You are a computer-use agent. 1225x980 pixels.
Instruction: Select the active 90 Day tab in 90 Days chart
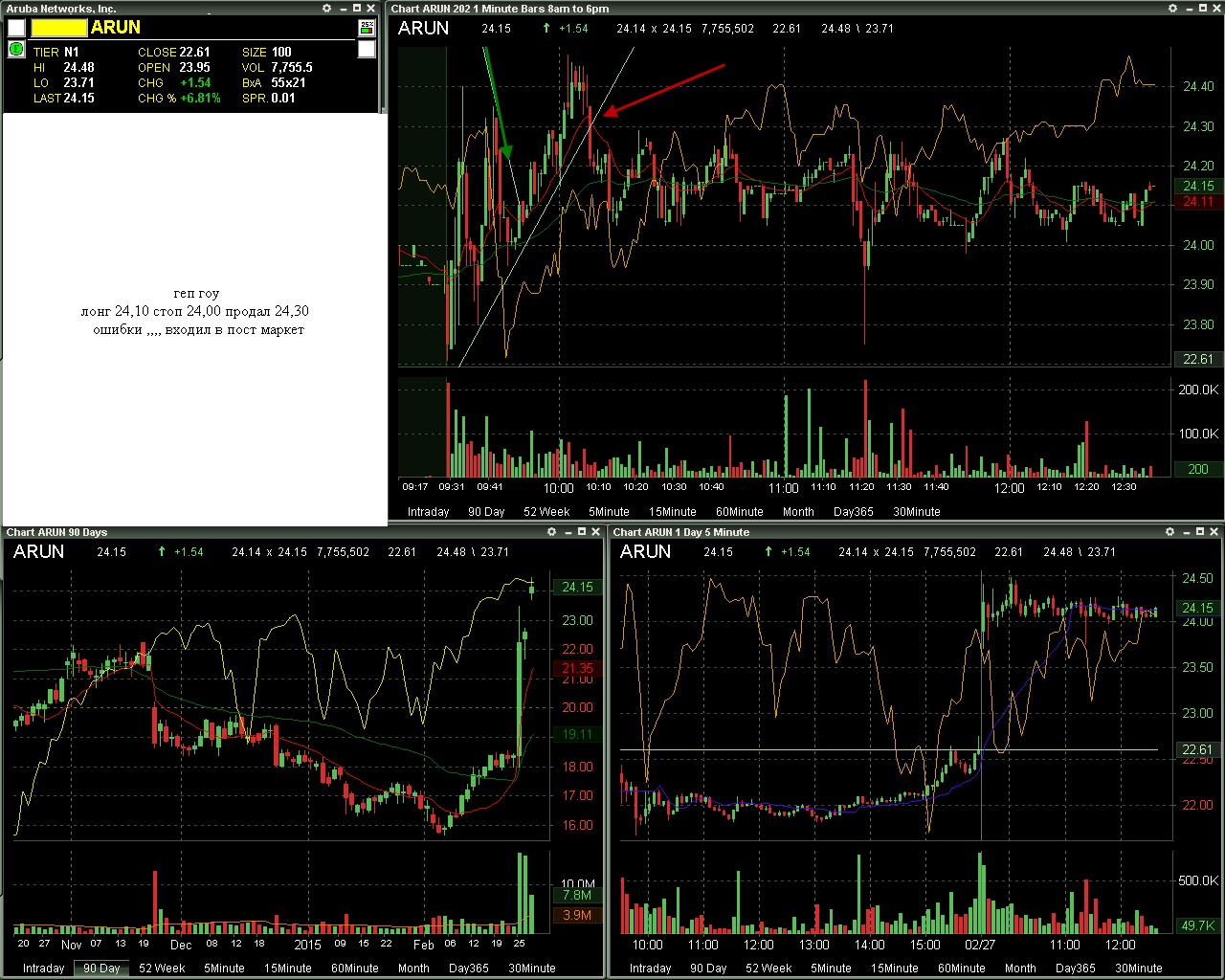(x=101, y=969)
